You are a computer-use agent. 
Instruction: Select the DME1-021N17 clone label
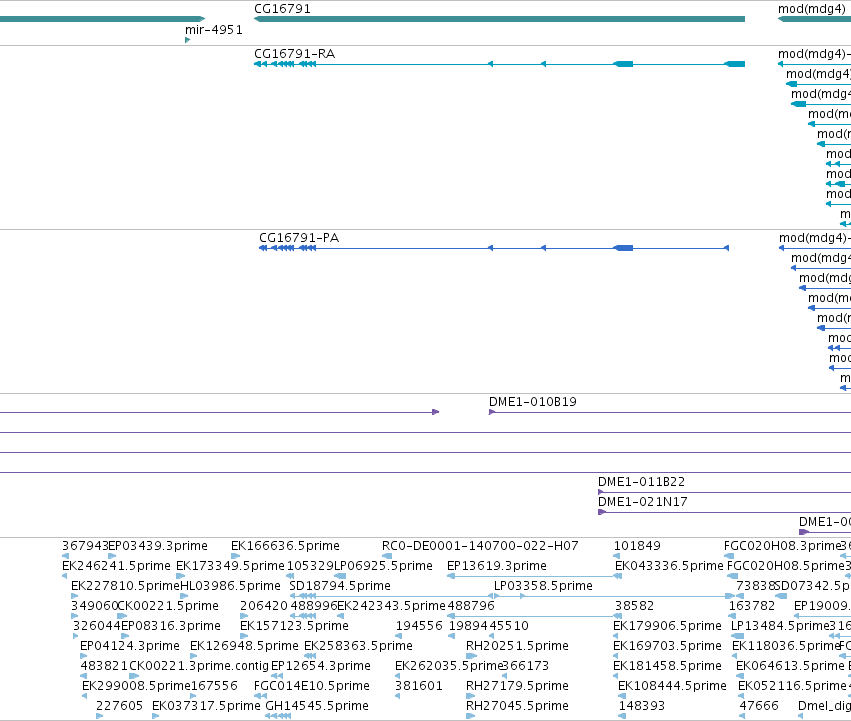click(643, 502)
